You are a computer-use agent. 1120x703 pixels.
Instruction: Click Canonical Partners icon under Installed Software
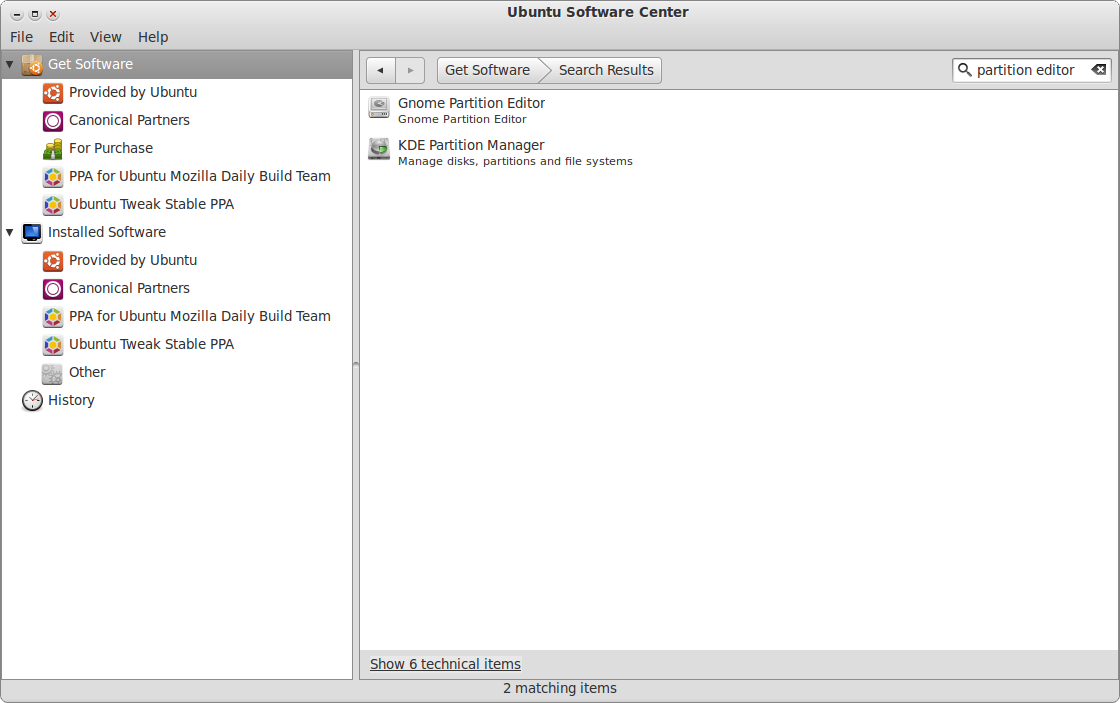pos(53,289)
